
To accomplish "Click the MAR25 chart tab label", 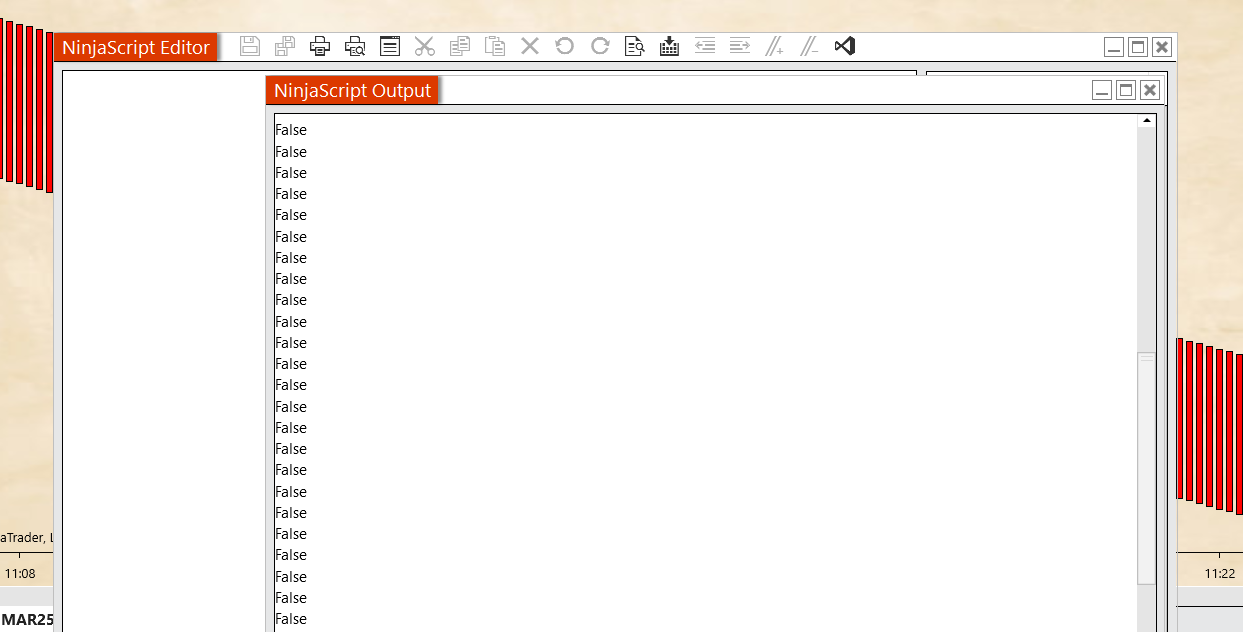I will pos(27,620).
